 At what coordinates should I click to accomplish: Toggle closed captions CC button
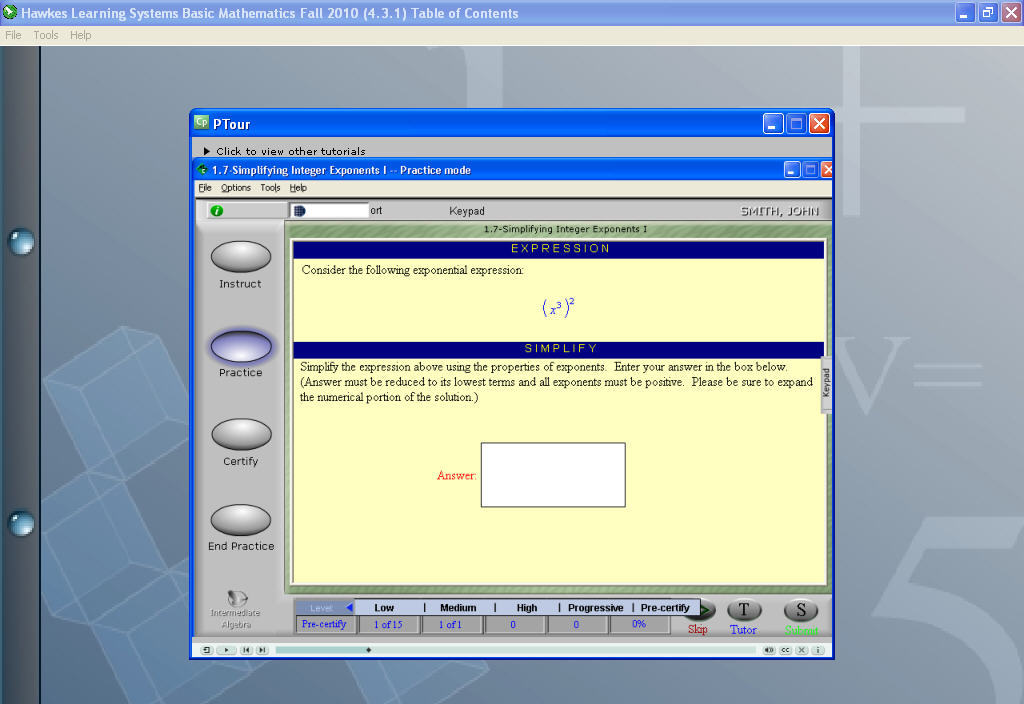[785, 650]
